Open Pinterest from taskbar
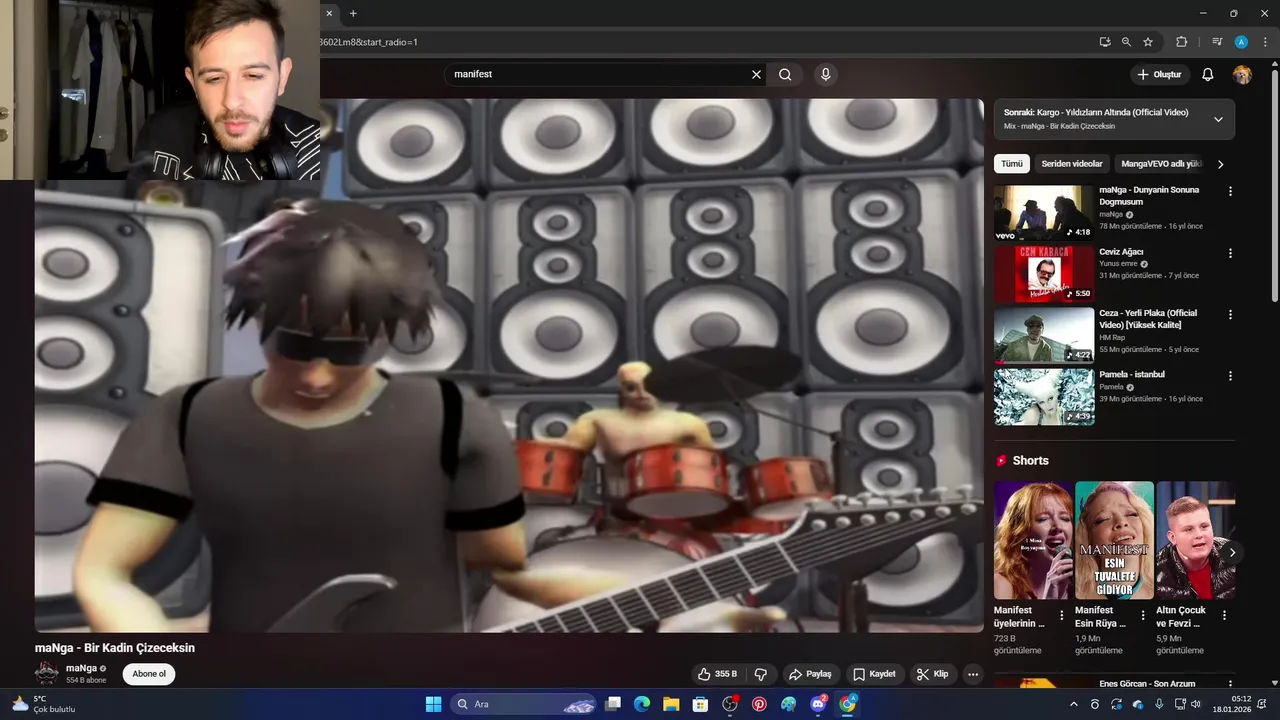Viewport: 1280px width, 720px height. [x=759, y=704]
